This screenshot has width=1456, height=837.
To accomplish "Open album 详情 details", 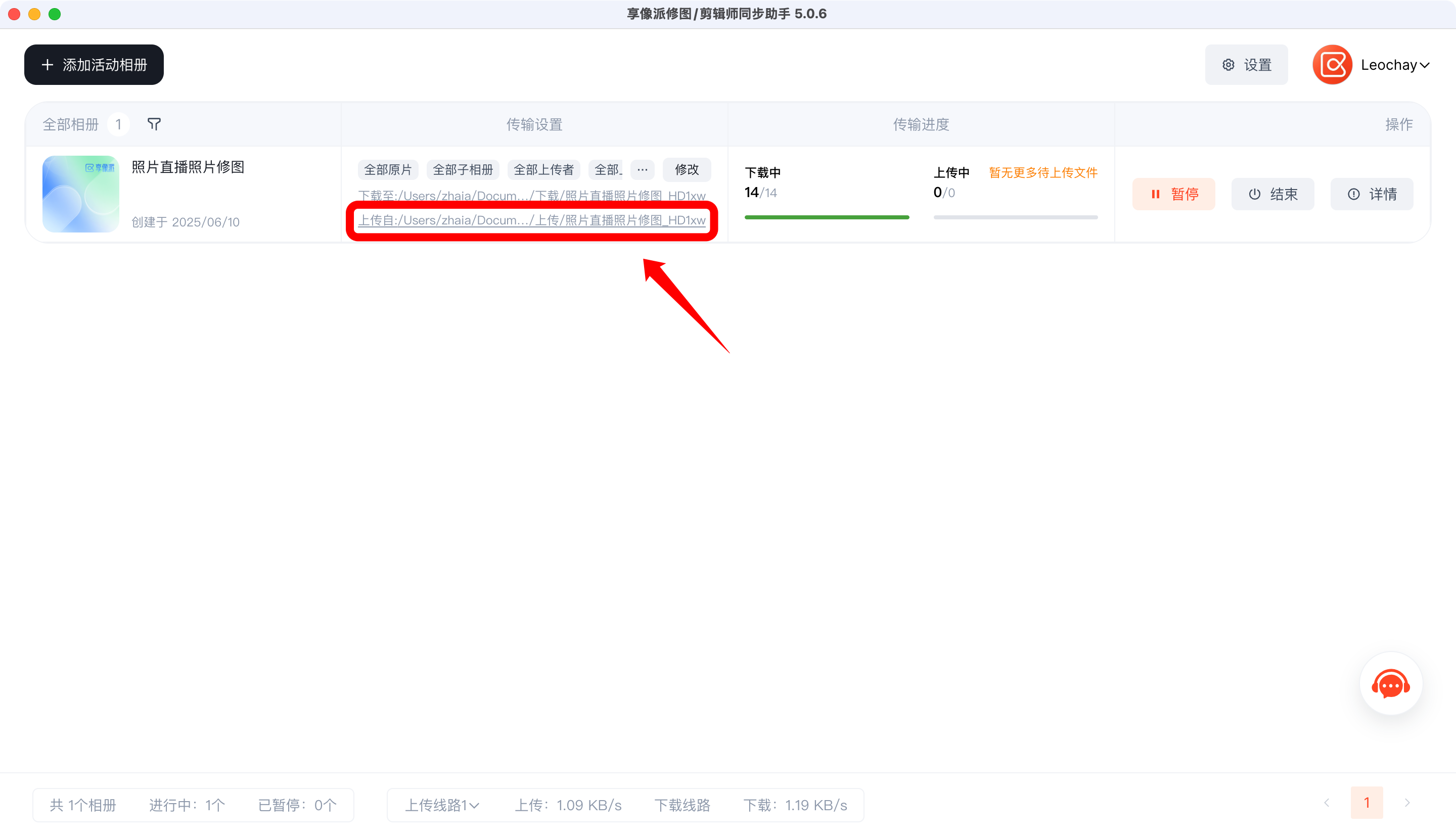I will point(1372,194).
